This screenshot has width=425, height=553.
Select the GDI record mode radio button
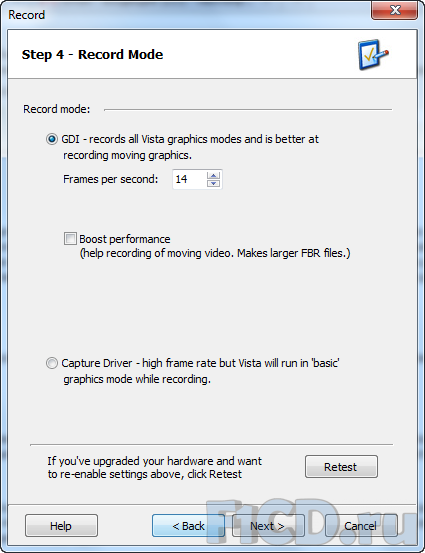point(52,139)
